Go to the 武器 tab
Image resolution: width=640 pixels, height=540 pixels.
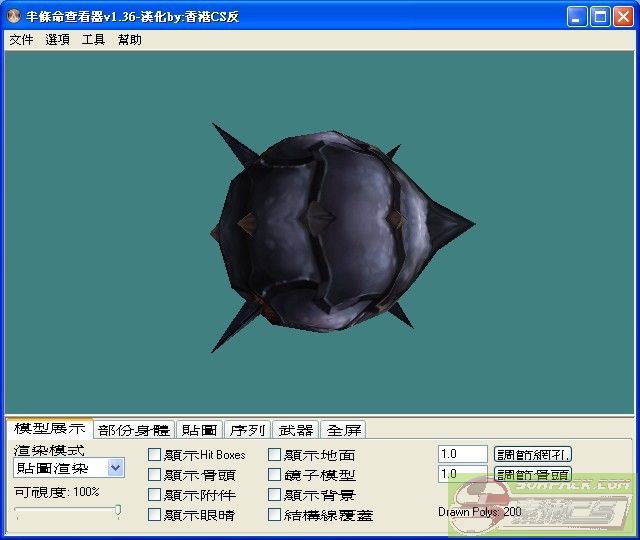tap(295, 430)
